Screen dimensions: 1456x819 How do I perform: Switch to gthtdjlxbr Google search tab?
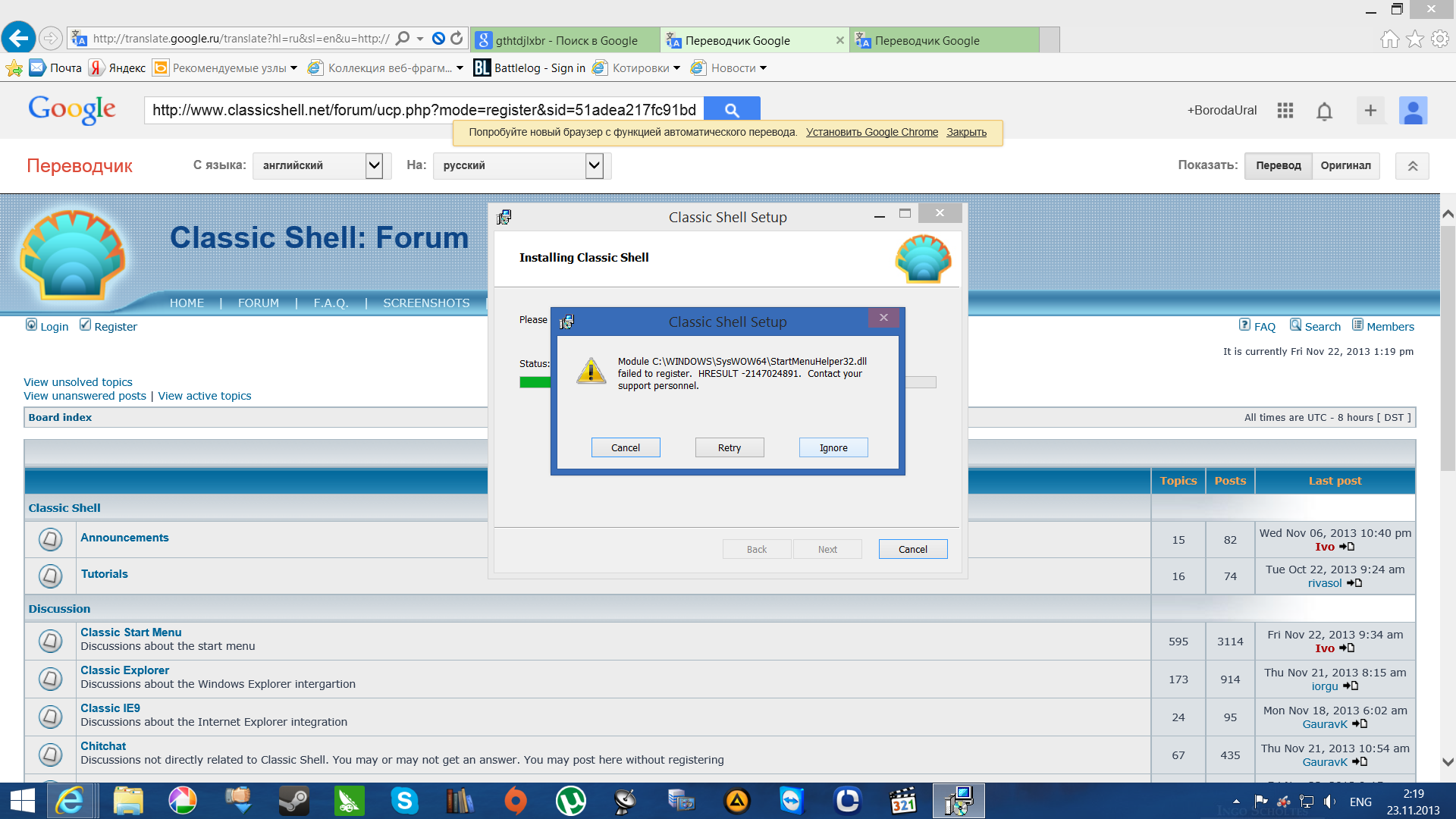(x=565, y=40)
